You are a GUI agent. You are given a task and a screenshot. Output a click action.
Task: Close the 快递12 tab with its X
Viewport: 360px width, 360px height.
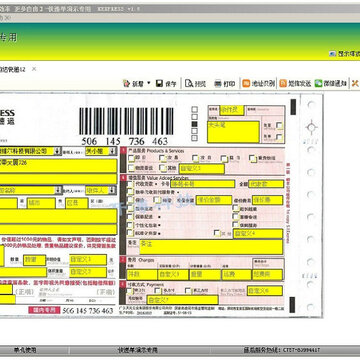(34, 69)
